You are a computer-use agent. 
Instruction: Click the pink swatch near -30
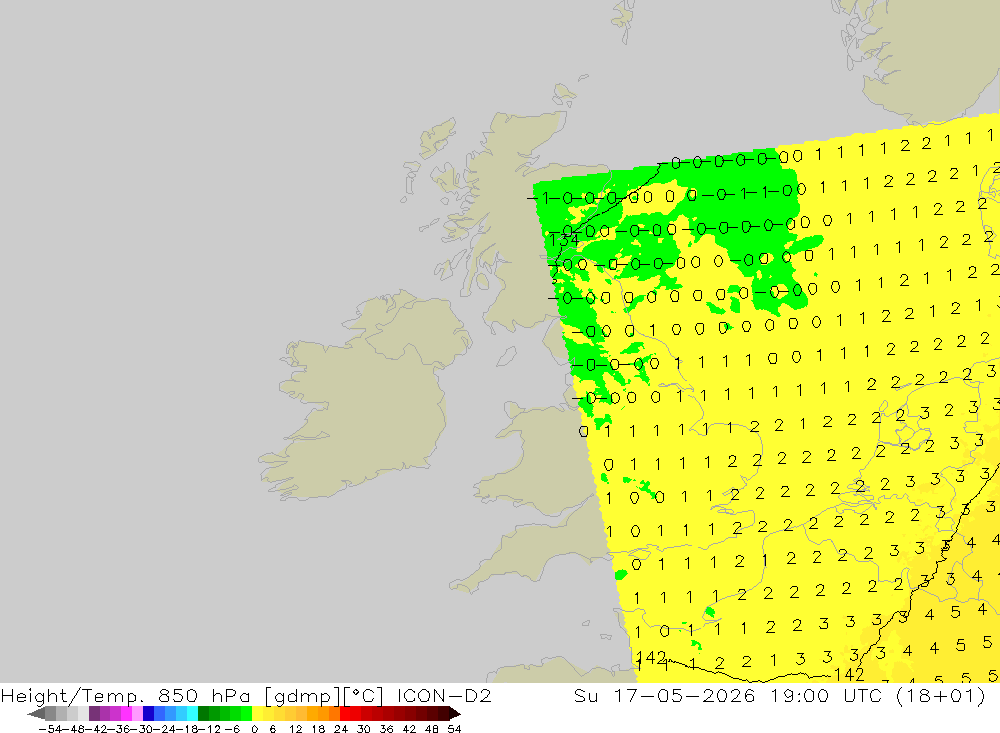pos(138,713)
